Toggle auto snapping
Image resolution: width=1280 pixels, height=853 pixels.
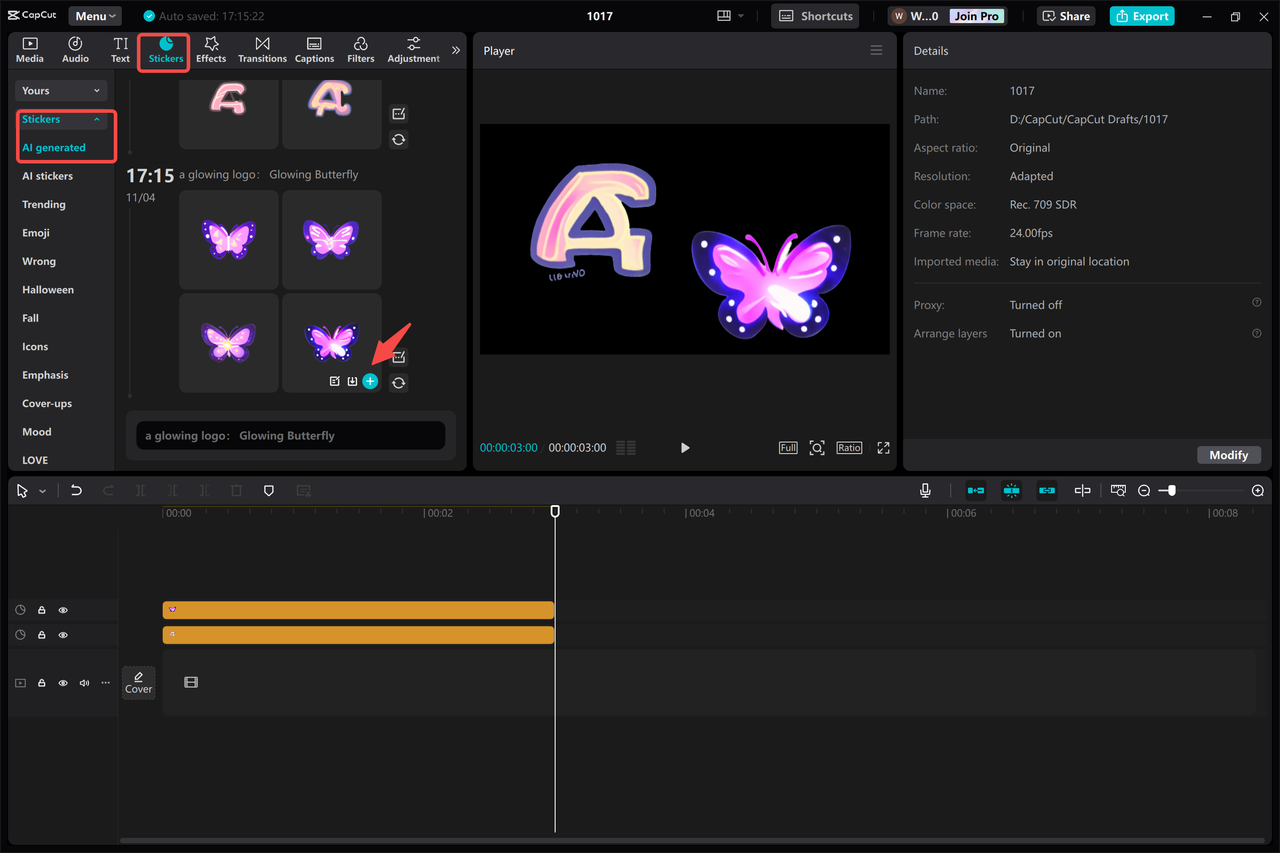tap(1011, 490)
